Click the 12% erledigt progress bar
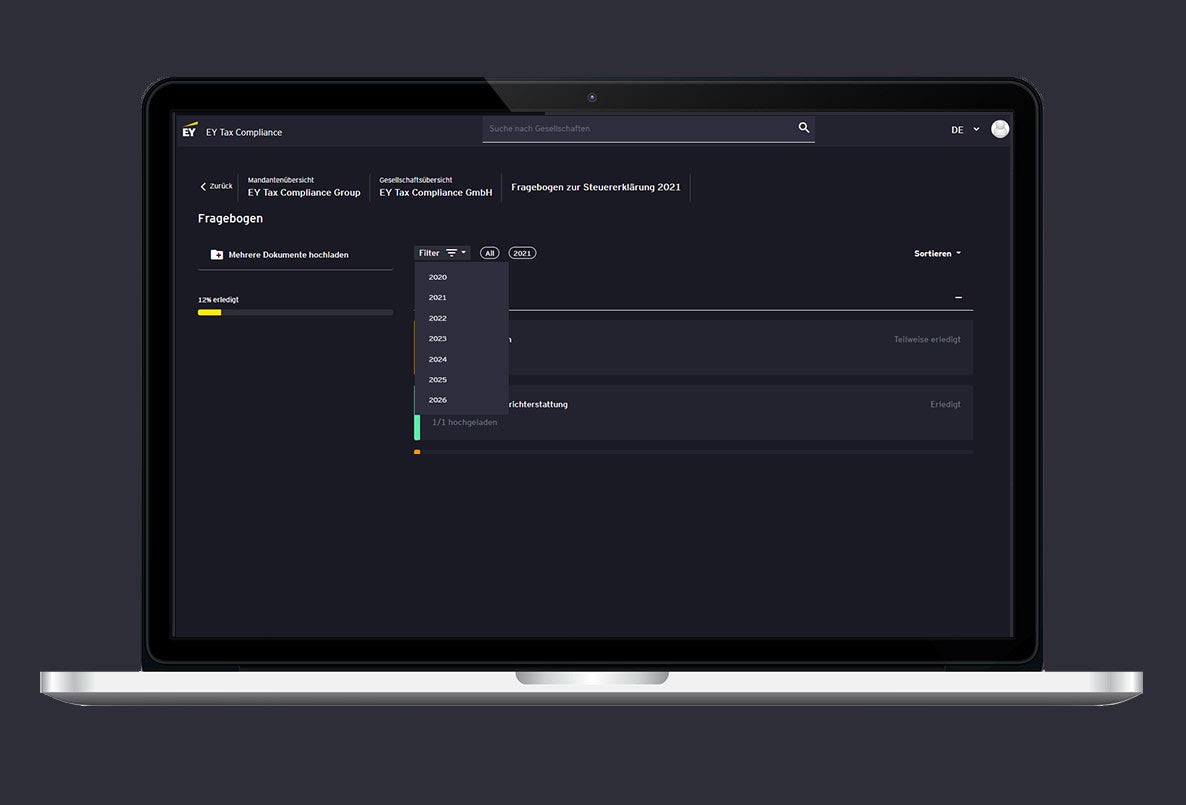This screenshot has height=805, width=1186. (295, 312)
